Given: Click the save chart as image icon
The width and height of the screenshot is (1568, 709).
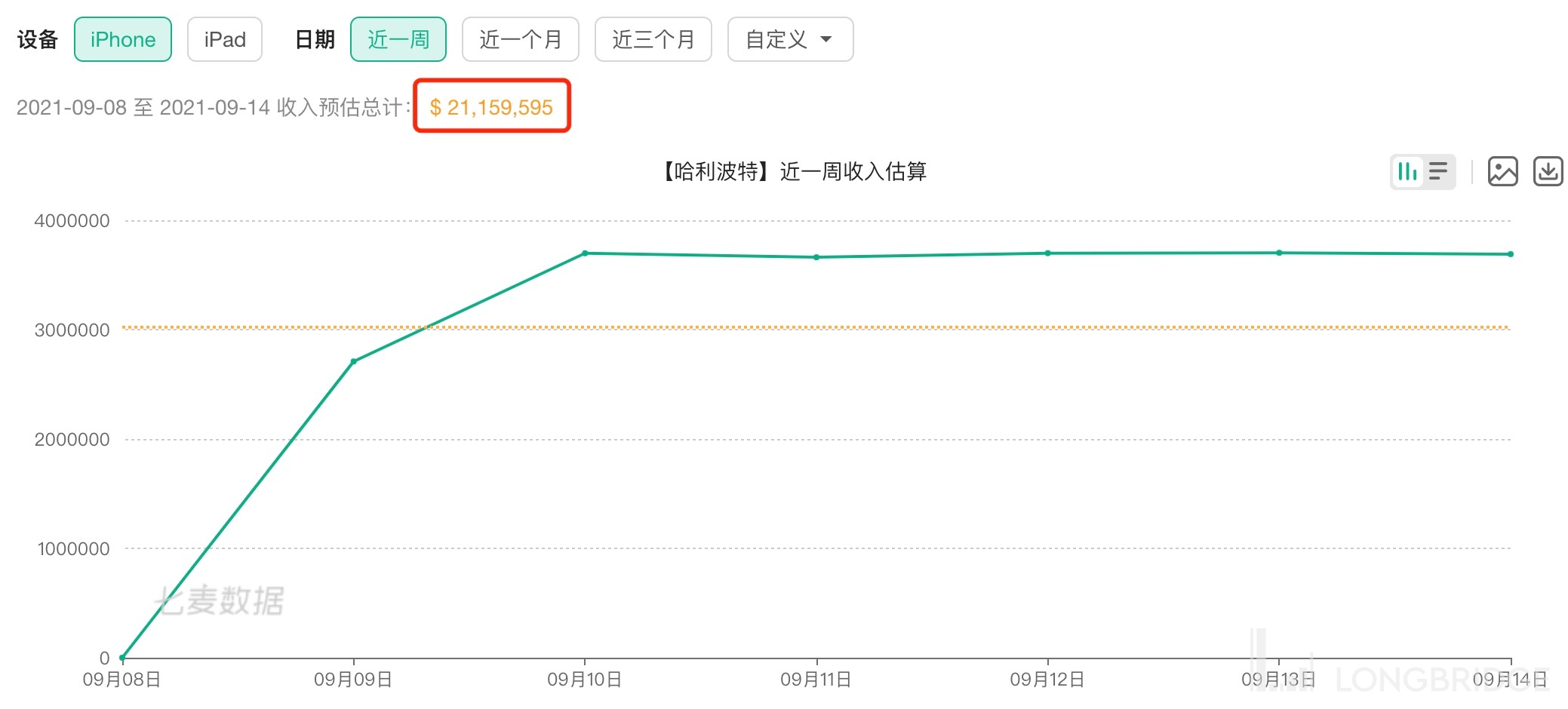Looking at the screenshot, I should [x=1502, y=172].
